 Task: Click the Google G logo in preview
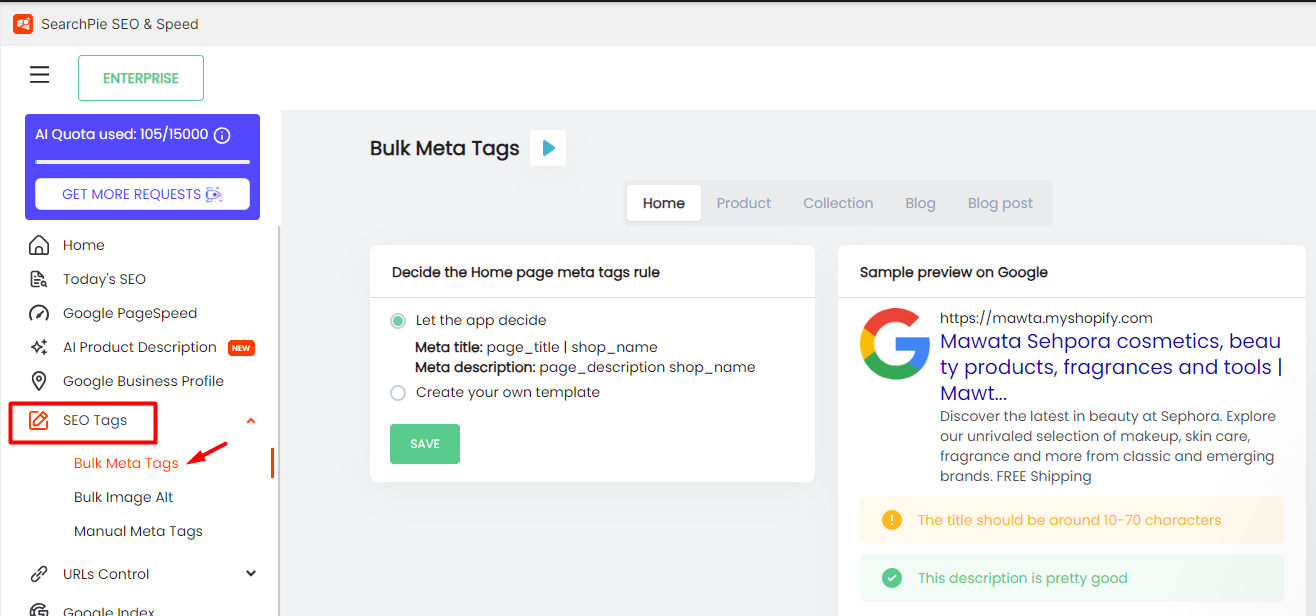[x=895, y=344]
